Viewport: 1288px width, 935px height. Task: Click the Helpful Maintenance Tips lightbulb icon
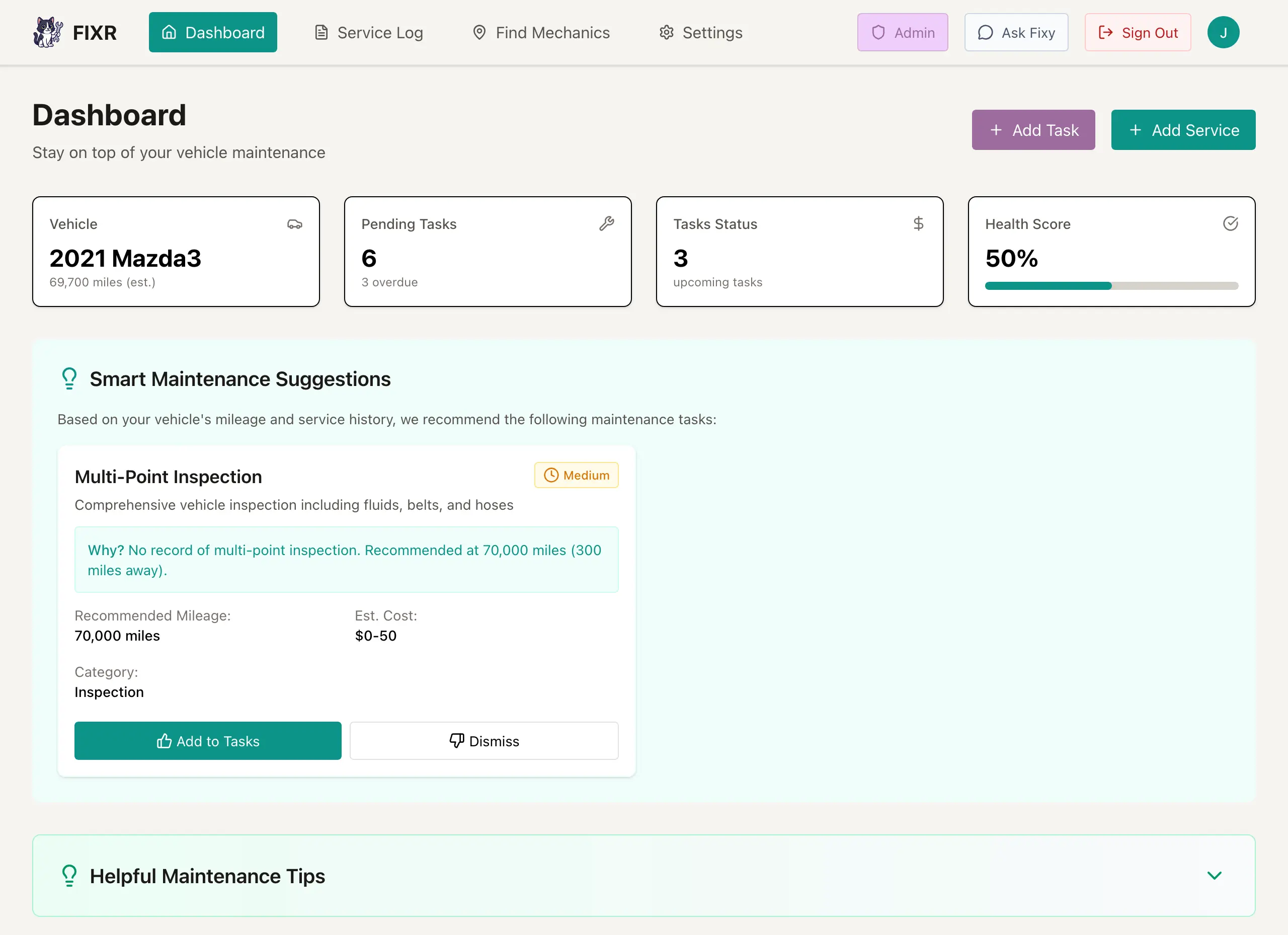click(69, 875)
